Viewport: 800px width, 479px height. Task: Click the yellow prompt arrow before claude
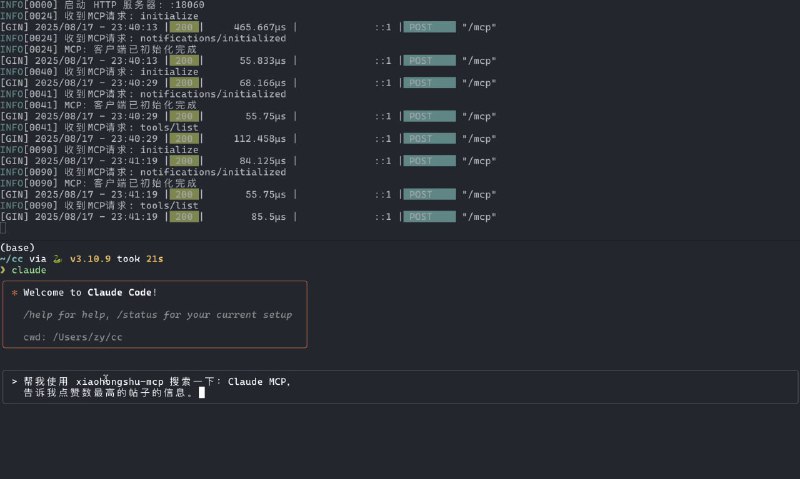coord(3,270)
